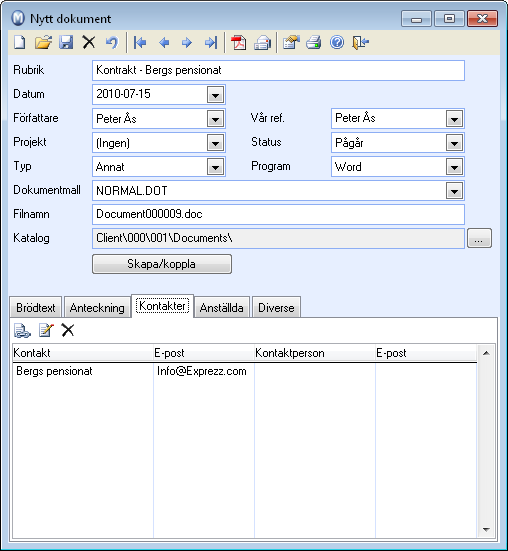Go to last record arrow icon
This screenshot has width=508, height=551.
coord(211,43)
